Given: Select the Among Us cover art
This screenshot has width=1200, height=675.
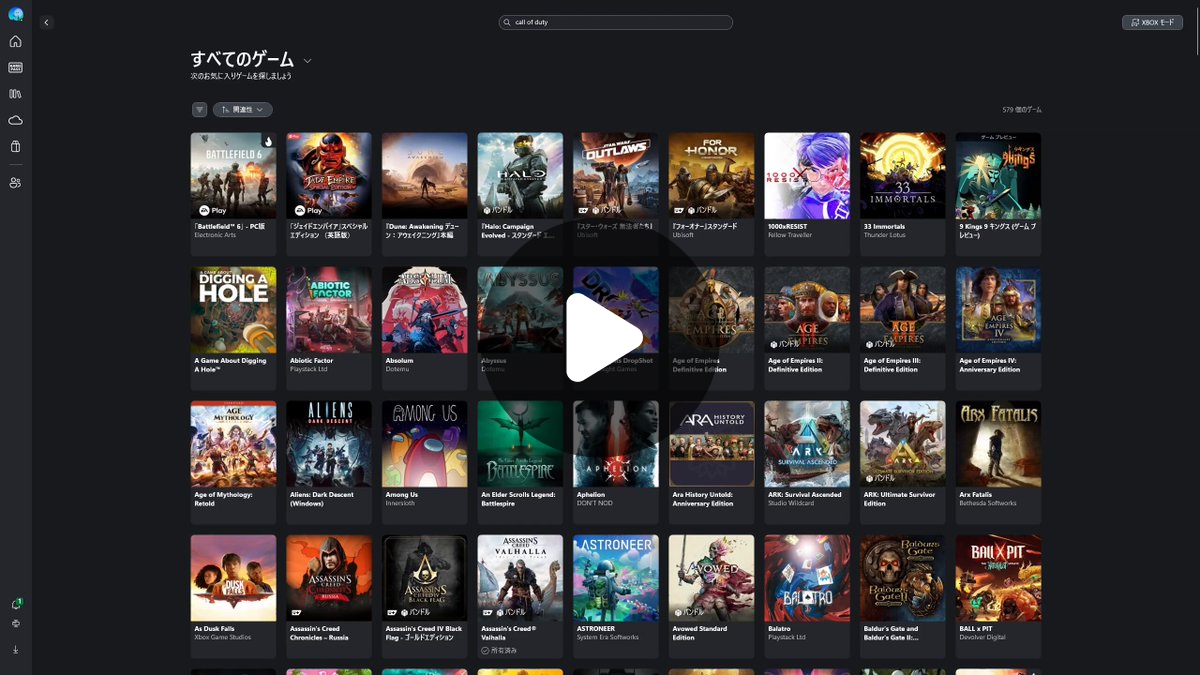Looking at the screenshot, I should coord(425,443).
